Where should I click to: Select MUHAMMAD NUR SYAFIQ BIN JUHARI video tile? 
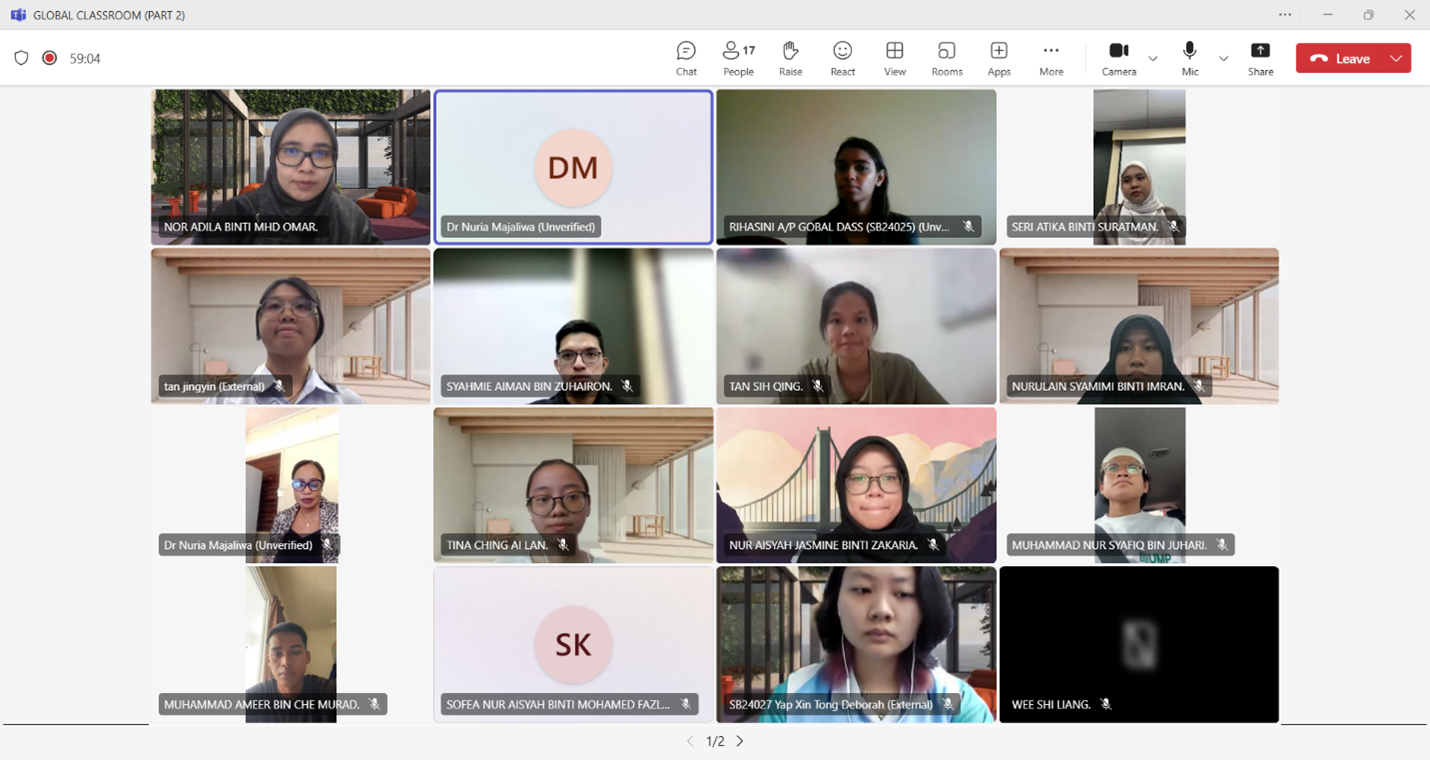pos(1139,485)
